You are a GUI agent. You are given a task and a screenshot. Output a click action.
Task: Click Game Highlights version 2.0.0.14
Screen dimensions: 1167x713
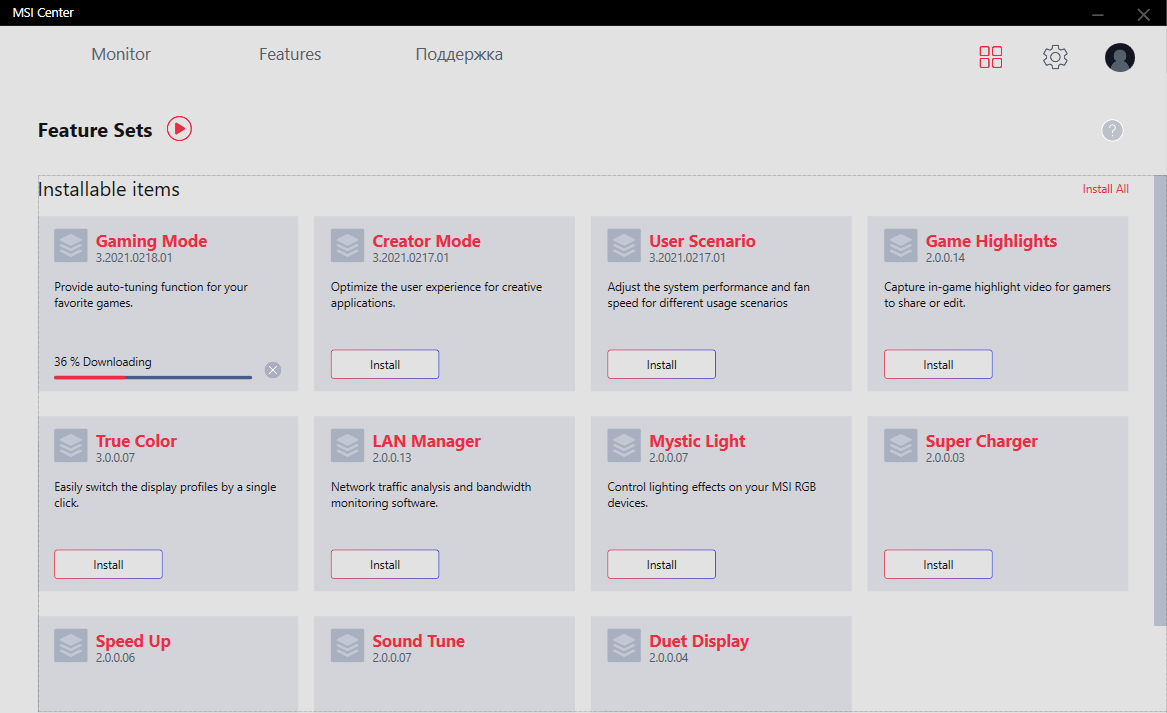click(945, 258)
